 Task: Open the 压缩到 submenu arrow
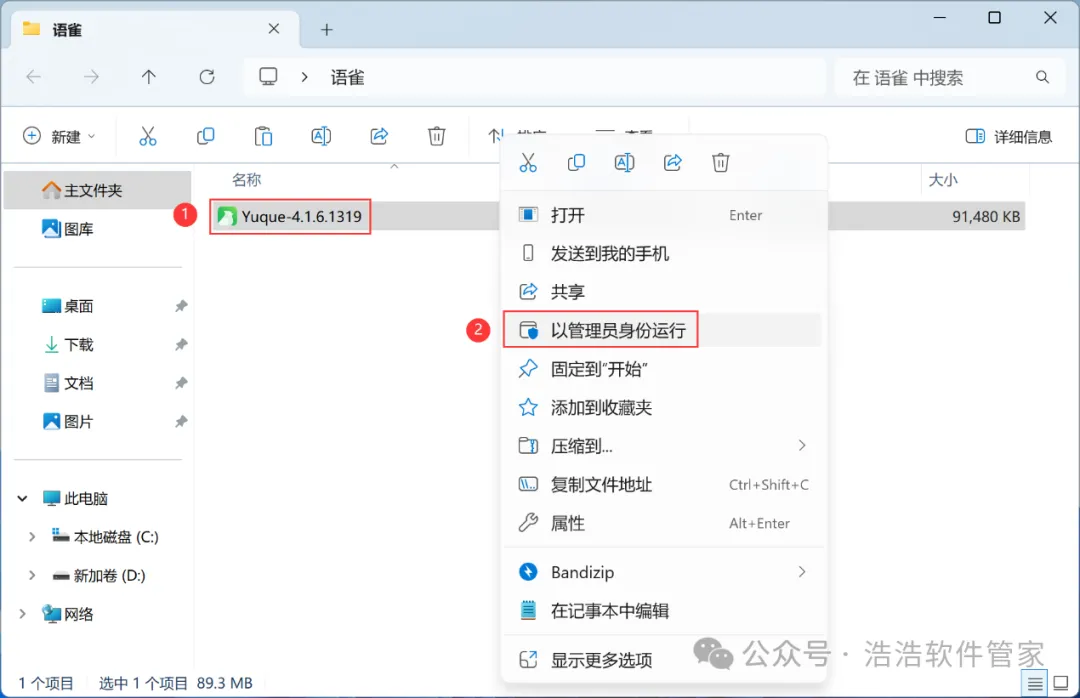pos(802,446)
